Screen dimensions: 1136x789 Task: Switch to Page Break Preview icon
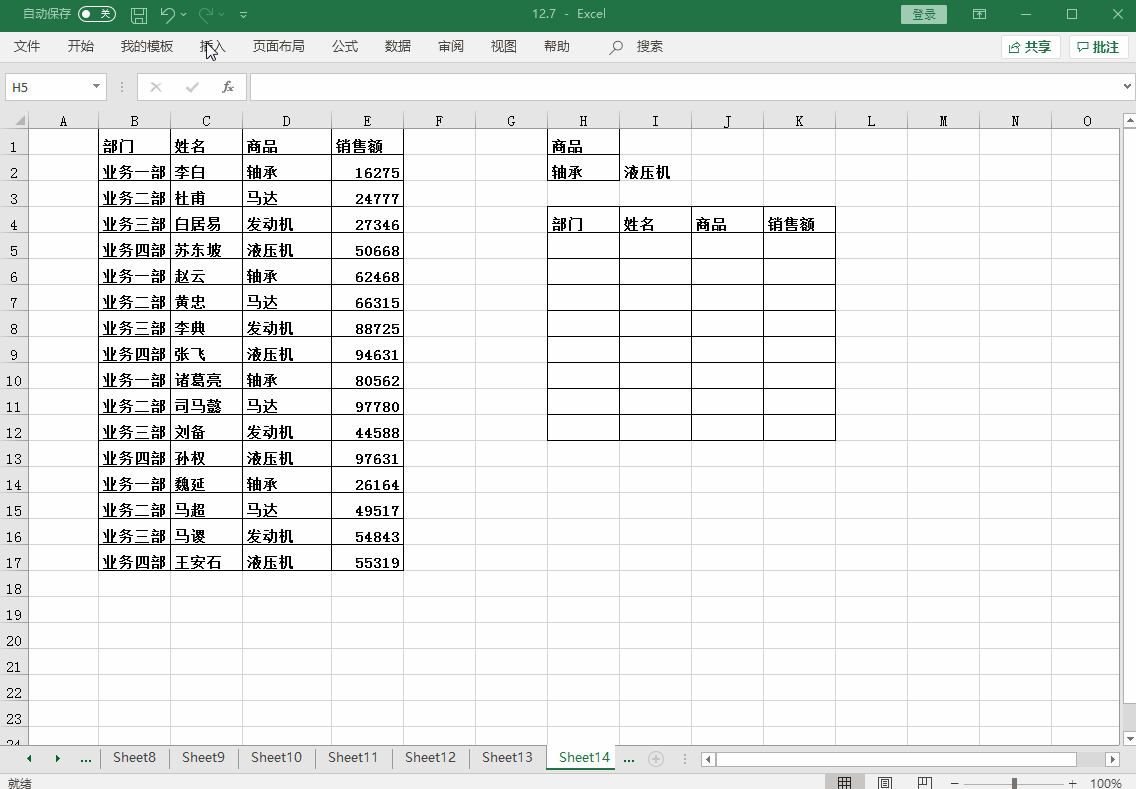coord(925,783)
